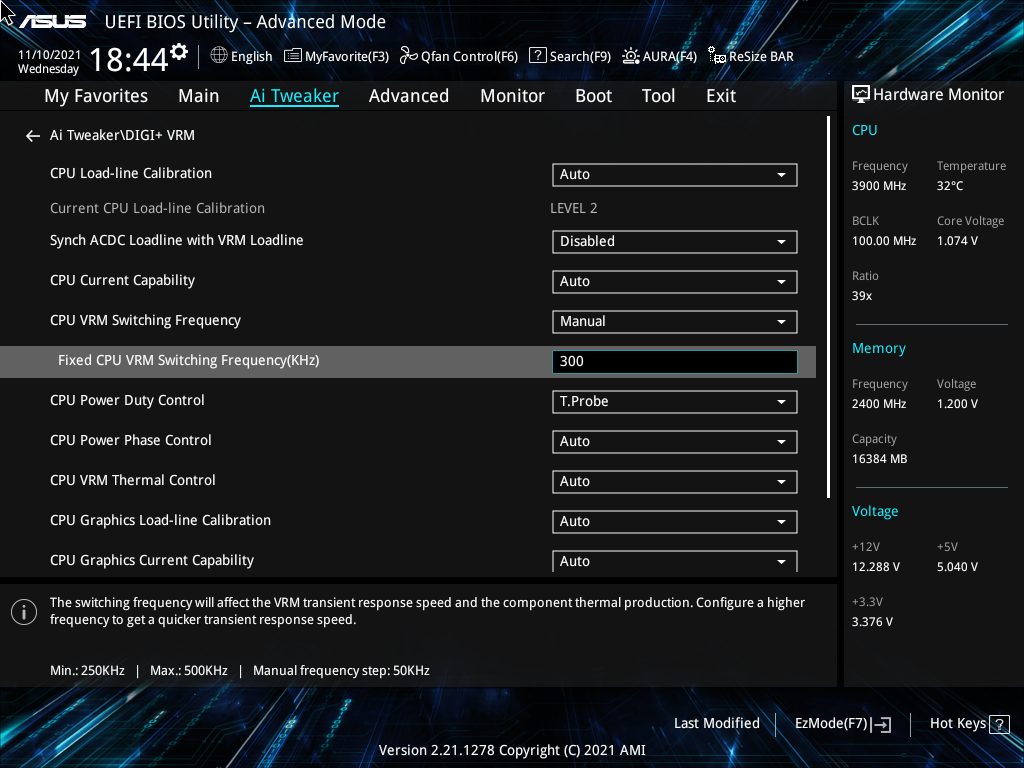The image size is (1024, 768).
Task: Click the EzMode exit arrow icon
Action: [881, 724]
